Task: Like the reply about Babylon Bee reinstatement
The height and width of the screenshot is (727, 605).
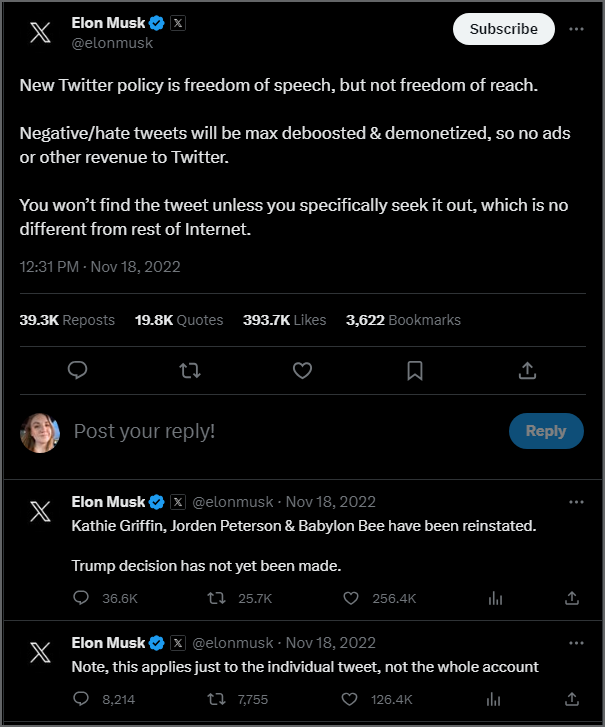Action: [x=350, y=598]
